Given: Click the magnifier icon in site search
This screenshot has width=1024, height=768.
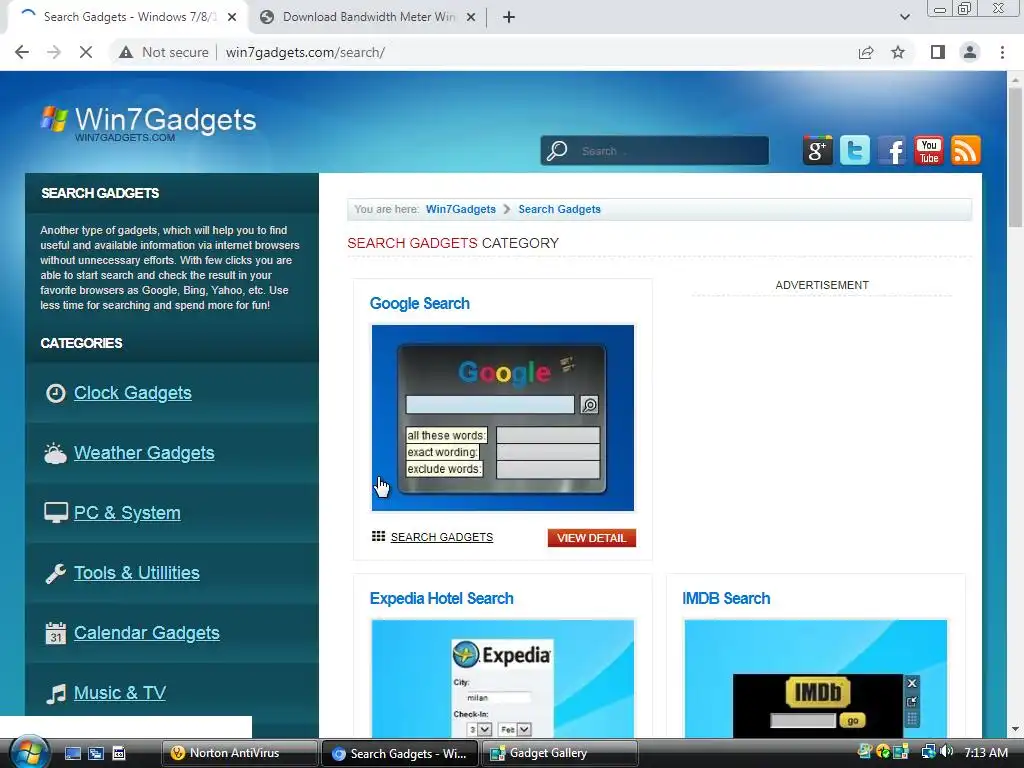Looking at the screenshot, I should click(557, 151).
